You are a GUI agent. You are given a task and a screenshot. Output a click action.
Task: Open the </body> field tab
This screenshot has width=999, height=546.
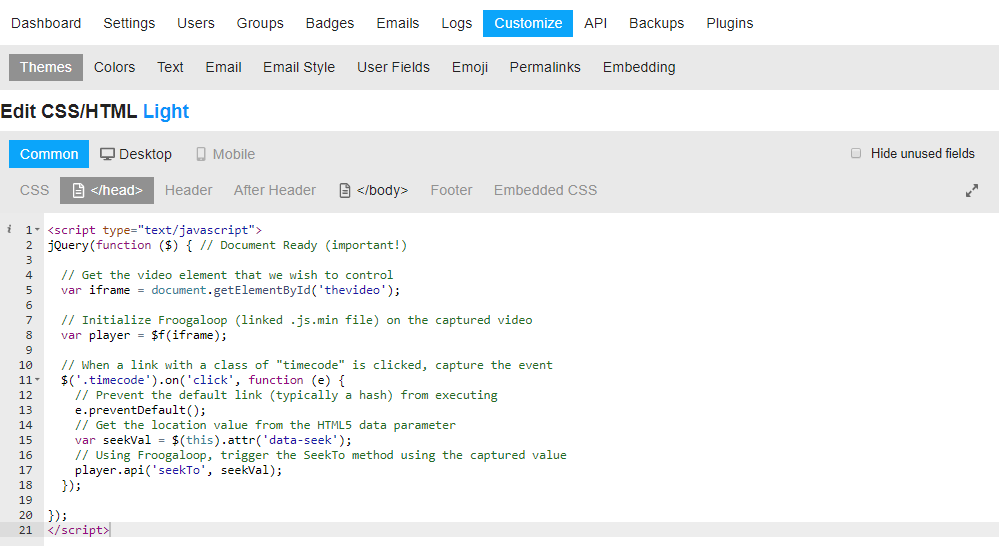coord(373,190)
